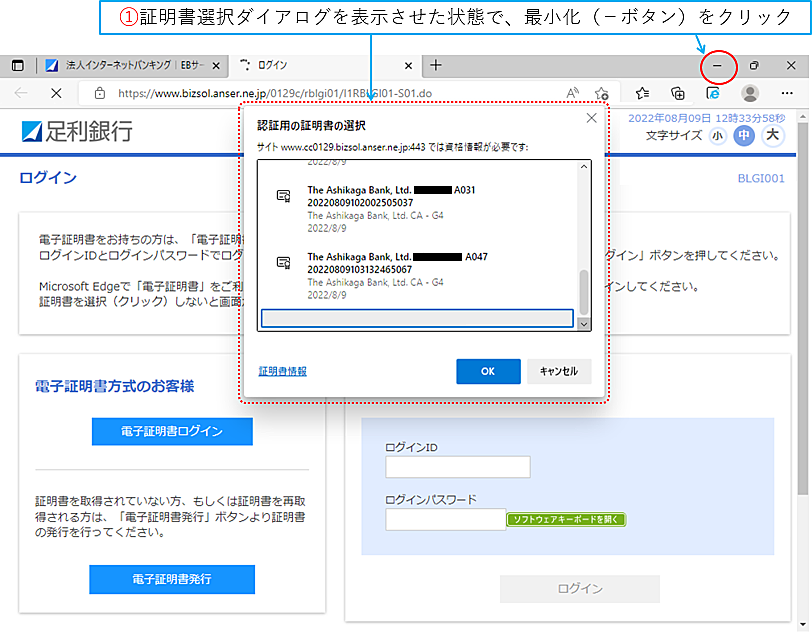Select the 小 font size option
Image resolution: width=812 pixels, height=632 pixels.
[717, 134]
